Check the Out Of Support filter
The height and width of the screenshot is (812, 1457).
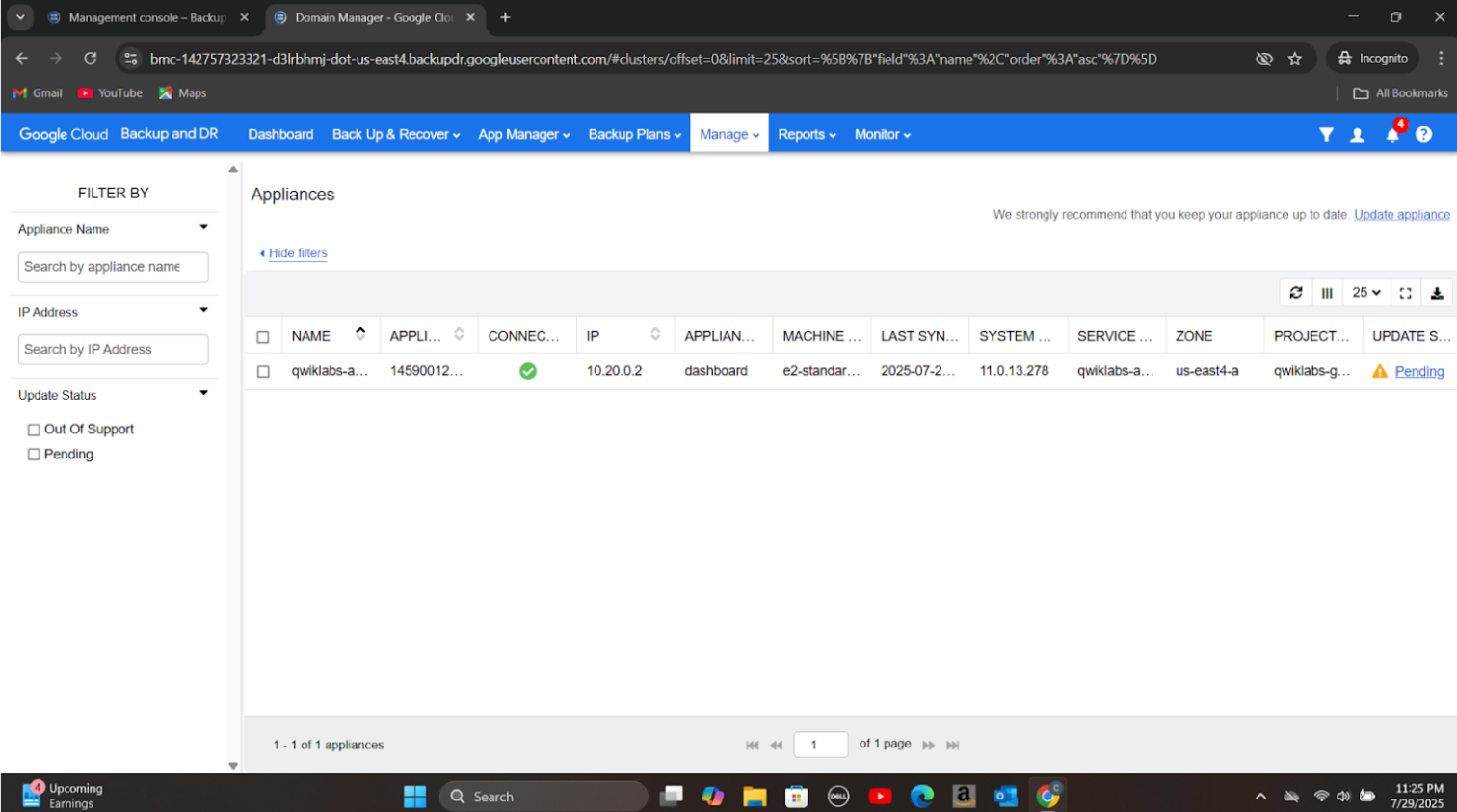[34, 430]
